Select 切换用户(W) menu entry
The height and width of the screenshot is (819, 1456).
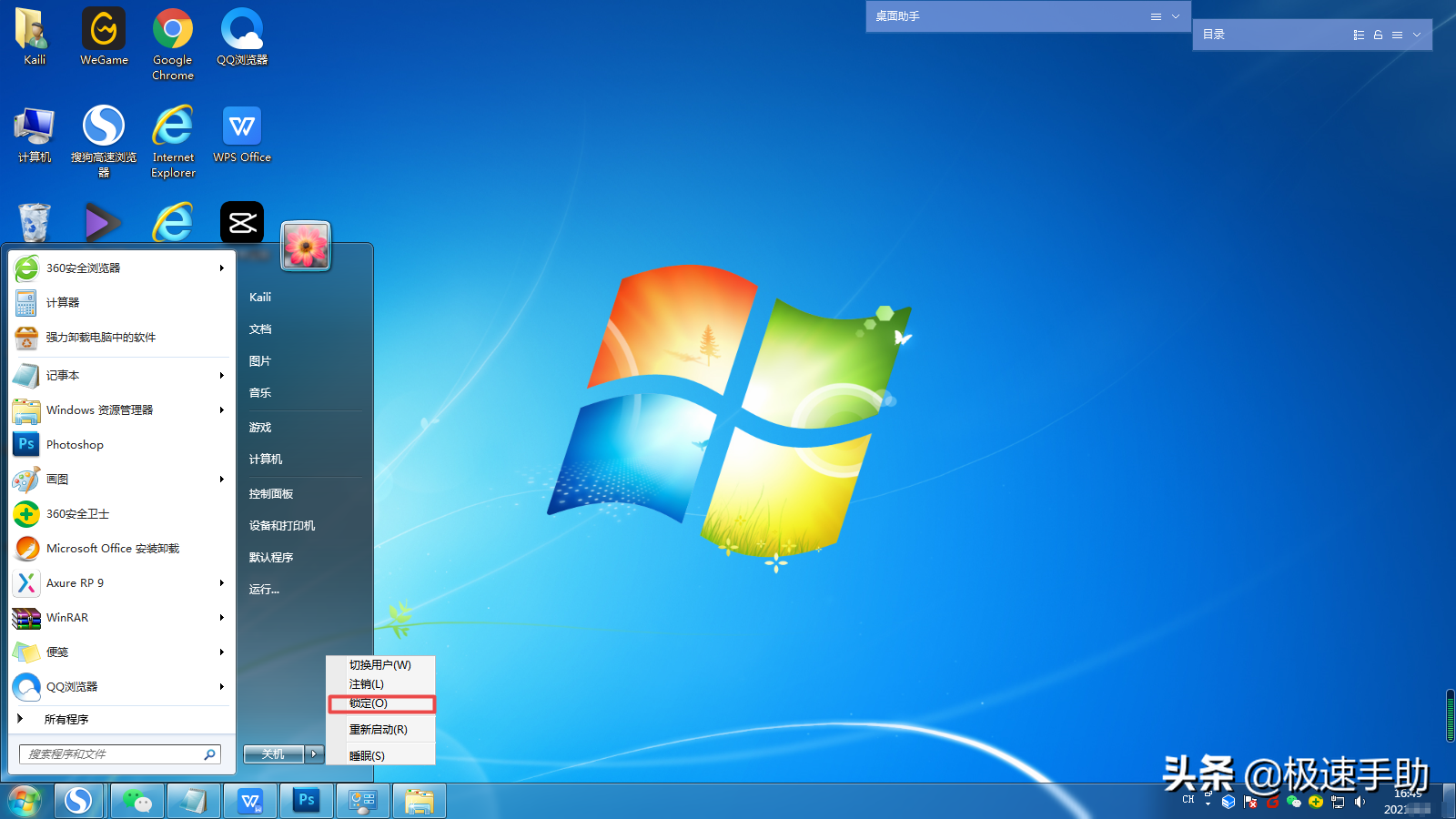click(x=380, y=665)
